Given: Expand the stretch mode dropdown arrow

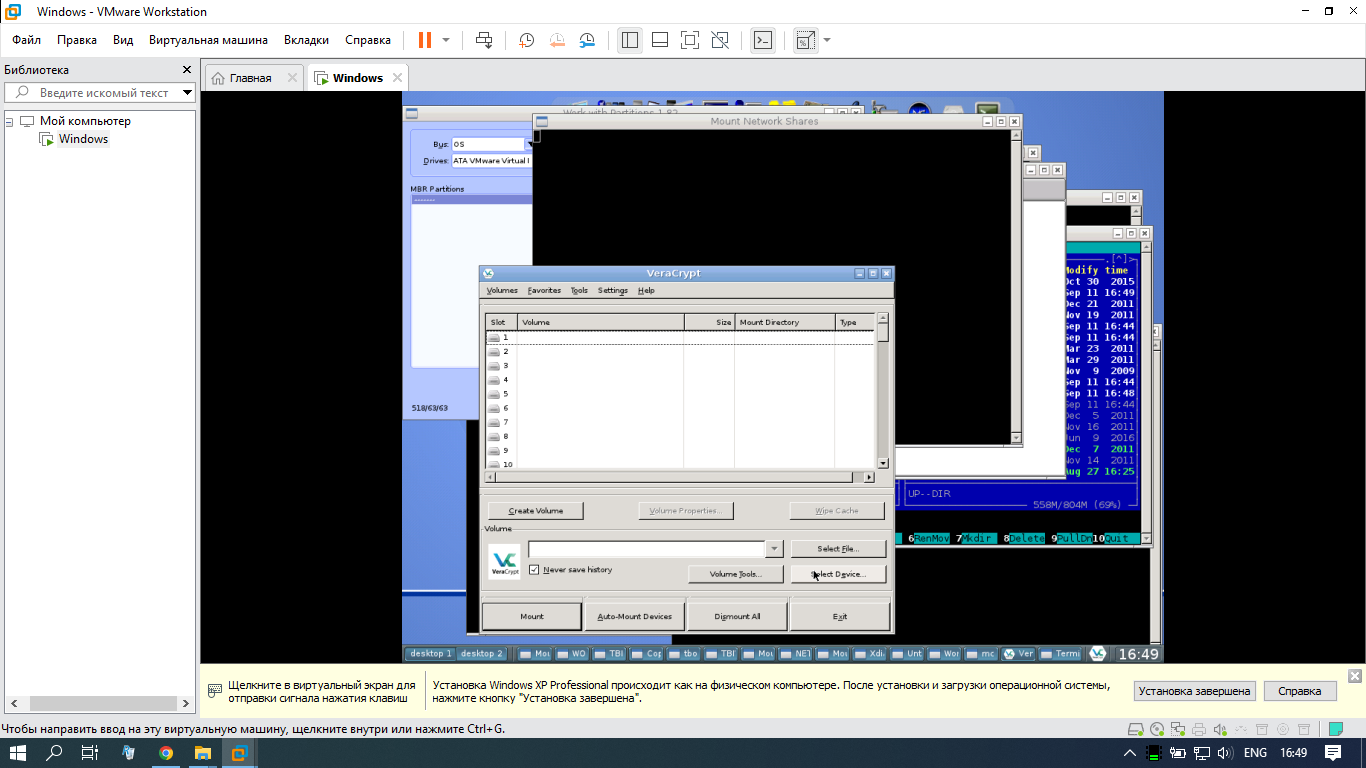Looking at the screenshot, I should 827,40.
